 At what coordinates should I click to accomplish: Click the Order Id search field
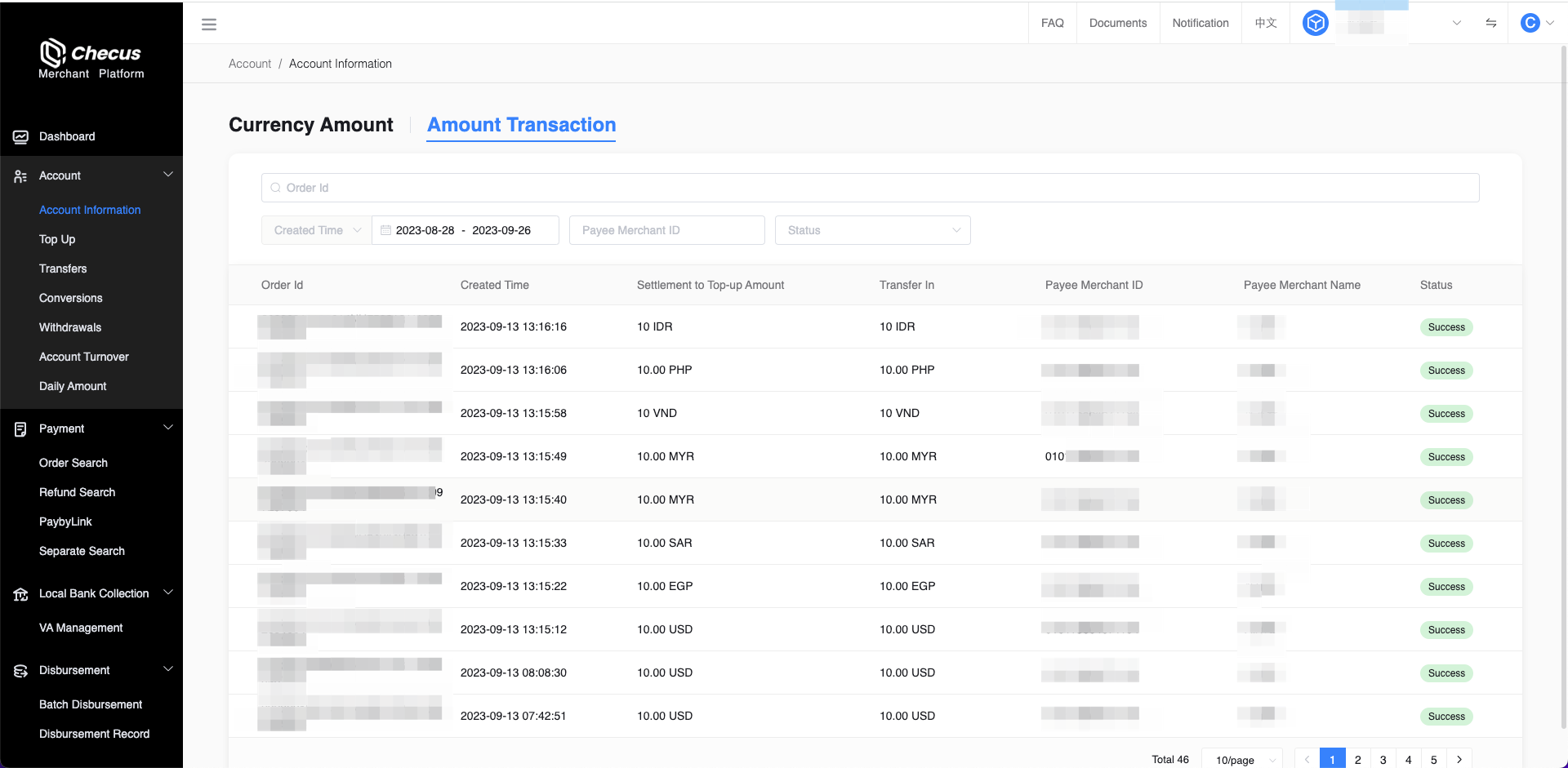pos(870,188)
